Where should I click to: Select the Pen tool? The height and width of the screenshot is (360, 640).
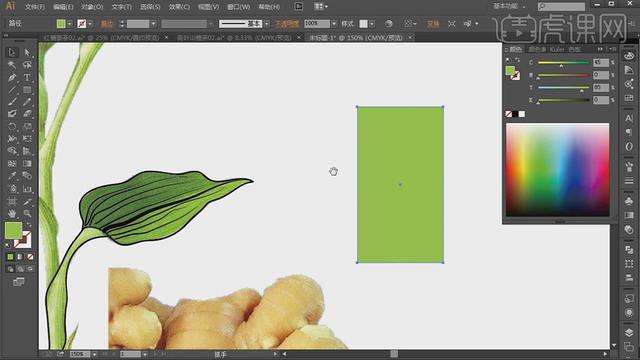tap(12, 77)
